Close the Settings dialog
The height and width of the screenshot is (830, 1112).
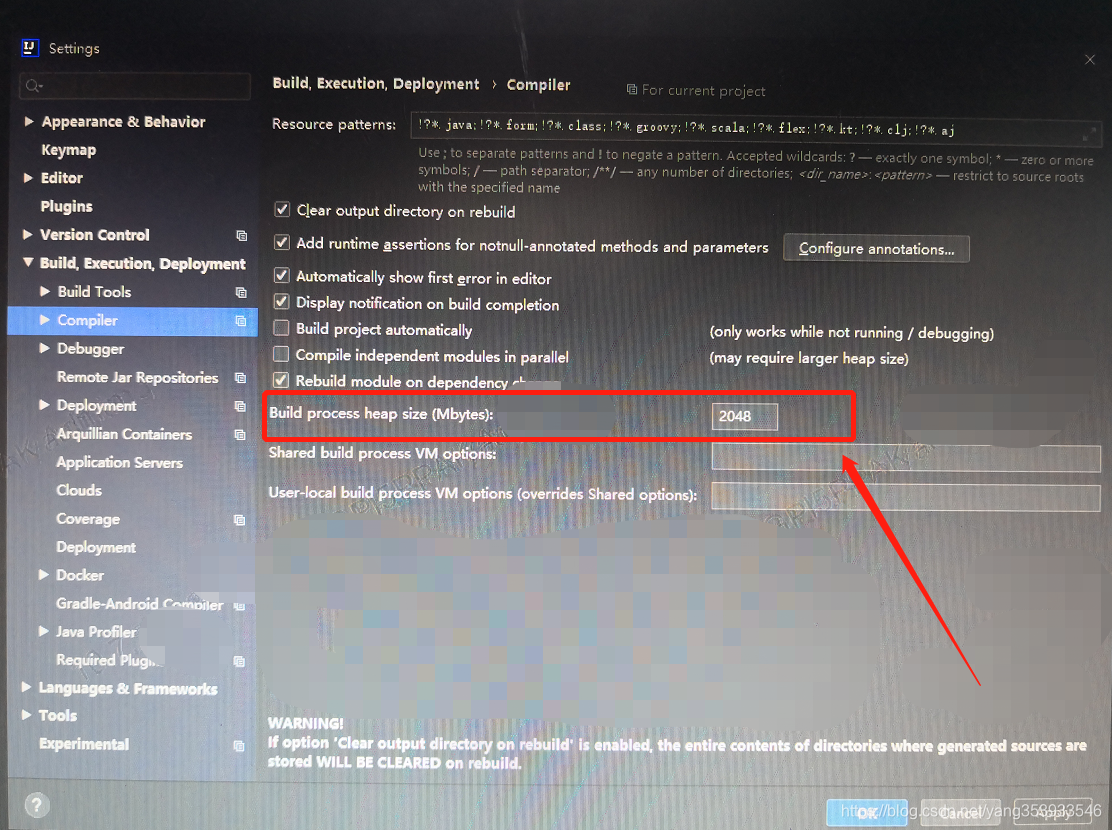1090,60
